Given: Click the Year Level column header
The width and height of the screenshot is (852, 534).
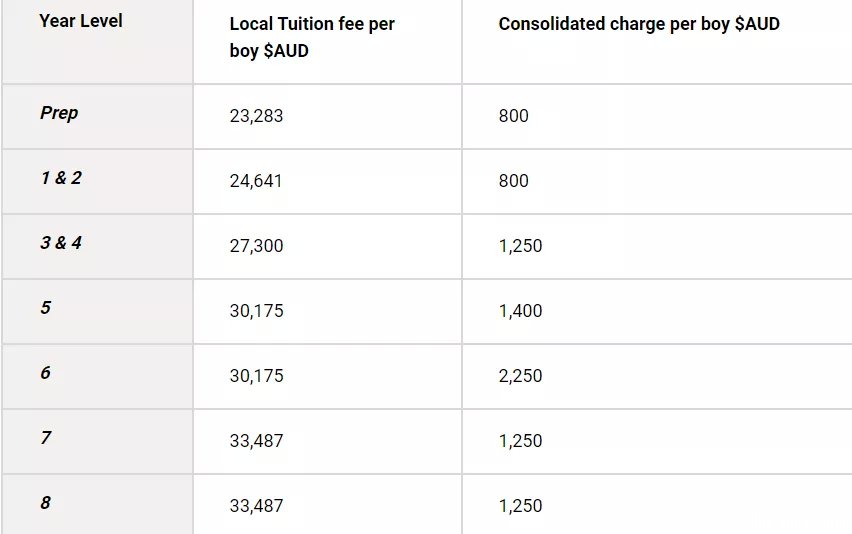Looking at the screenshot, I should [81, 21].
